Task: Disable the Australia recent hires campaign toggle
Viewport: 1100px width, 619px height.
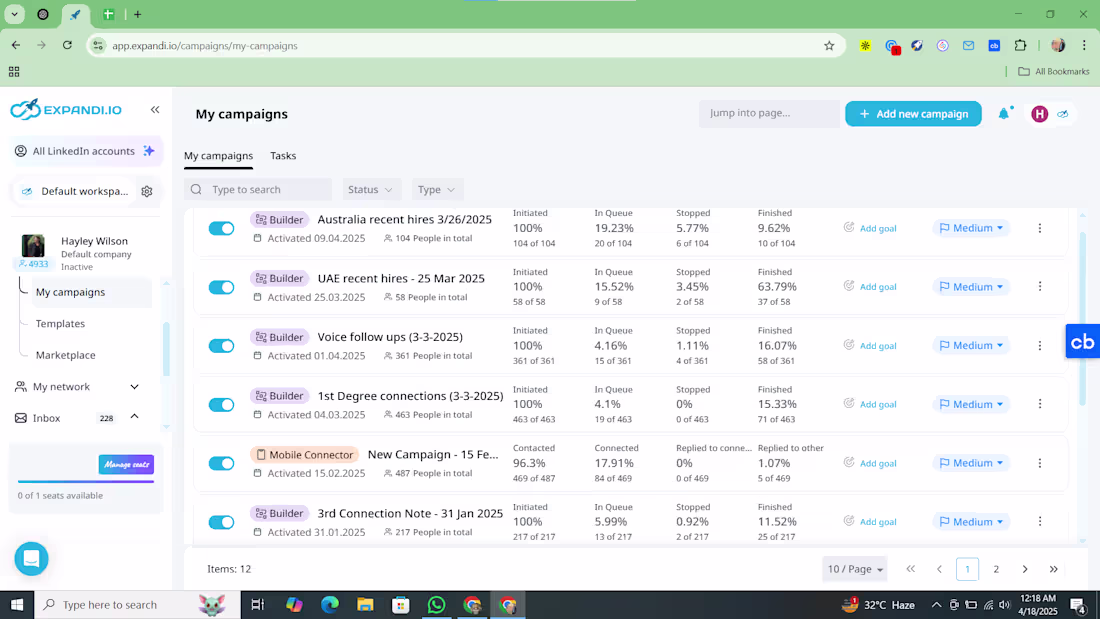Action: click(x=221, y=228)
